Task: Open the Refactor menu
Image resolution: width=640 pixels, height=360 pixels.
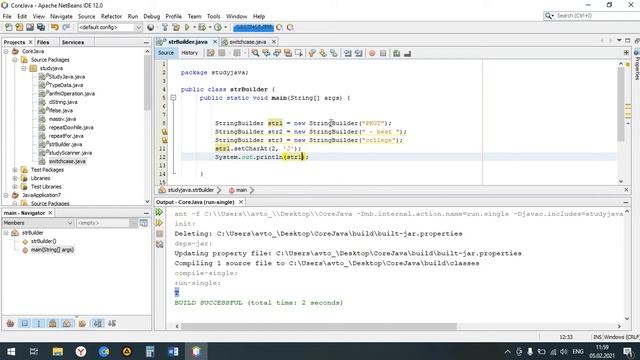Action: click(111, 16)
